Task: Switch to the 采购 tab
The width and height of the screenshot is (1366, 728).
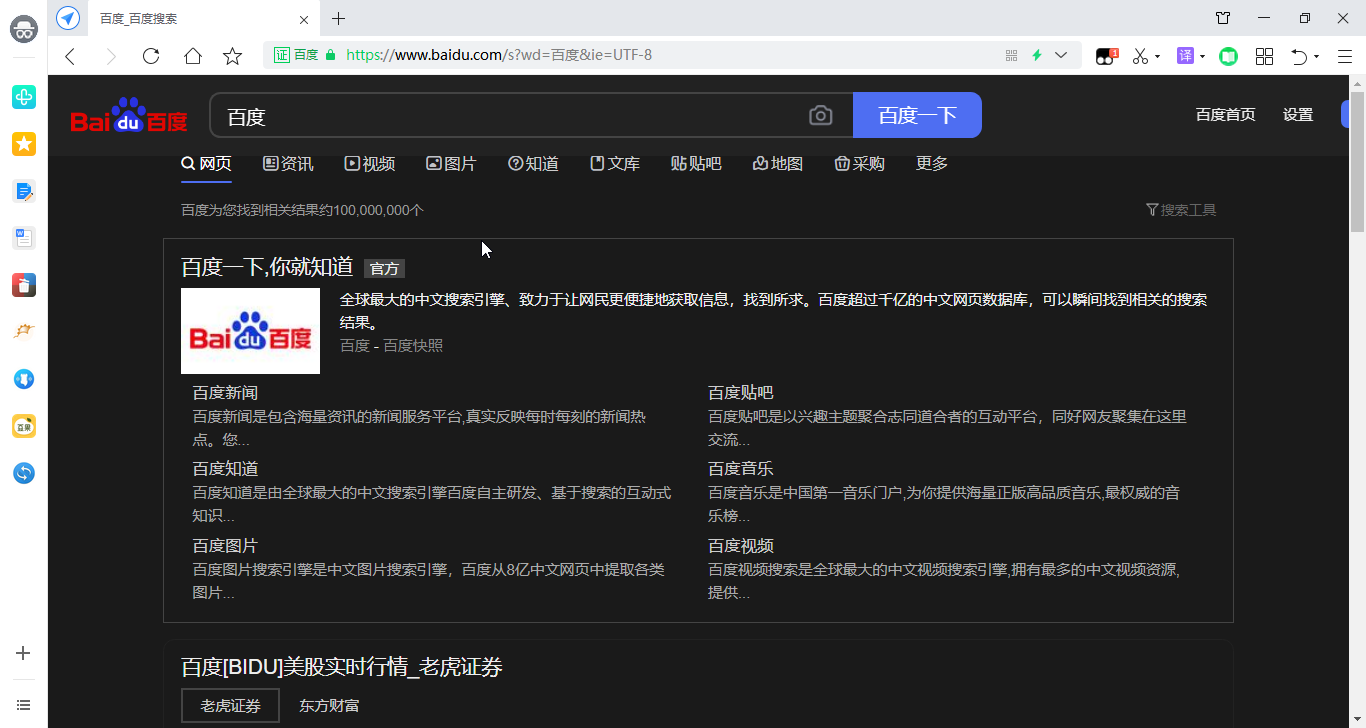Action: 860,164
